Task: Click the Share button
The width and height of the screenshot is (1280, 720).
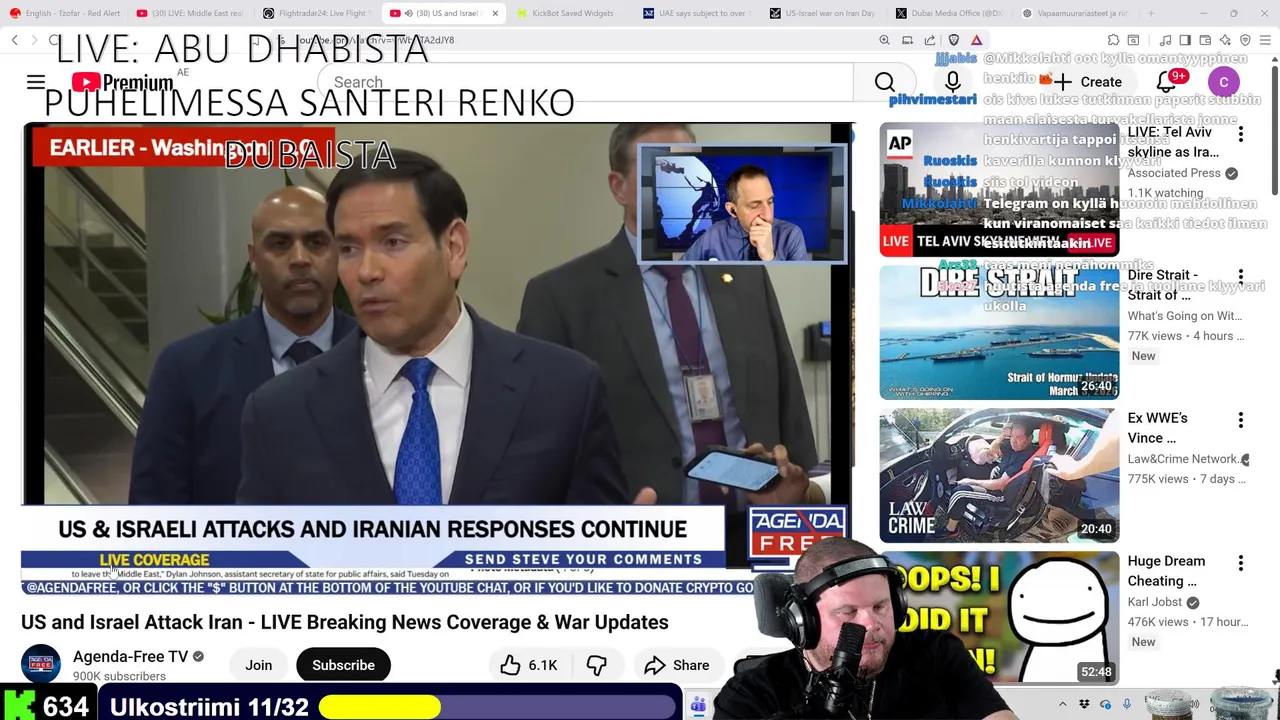Action: click(677, 665)
